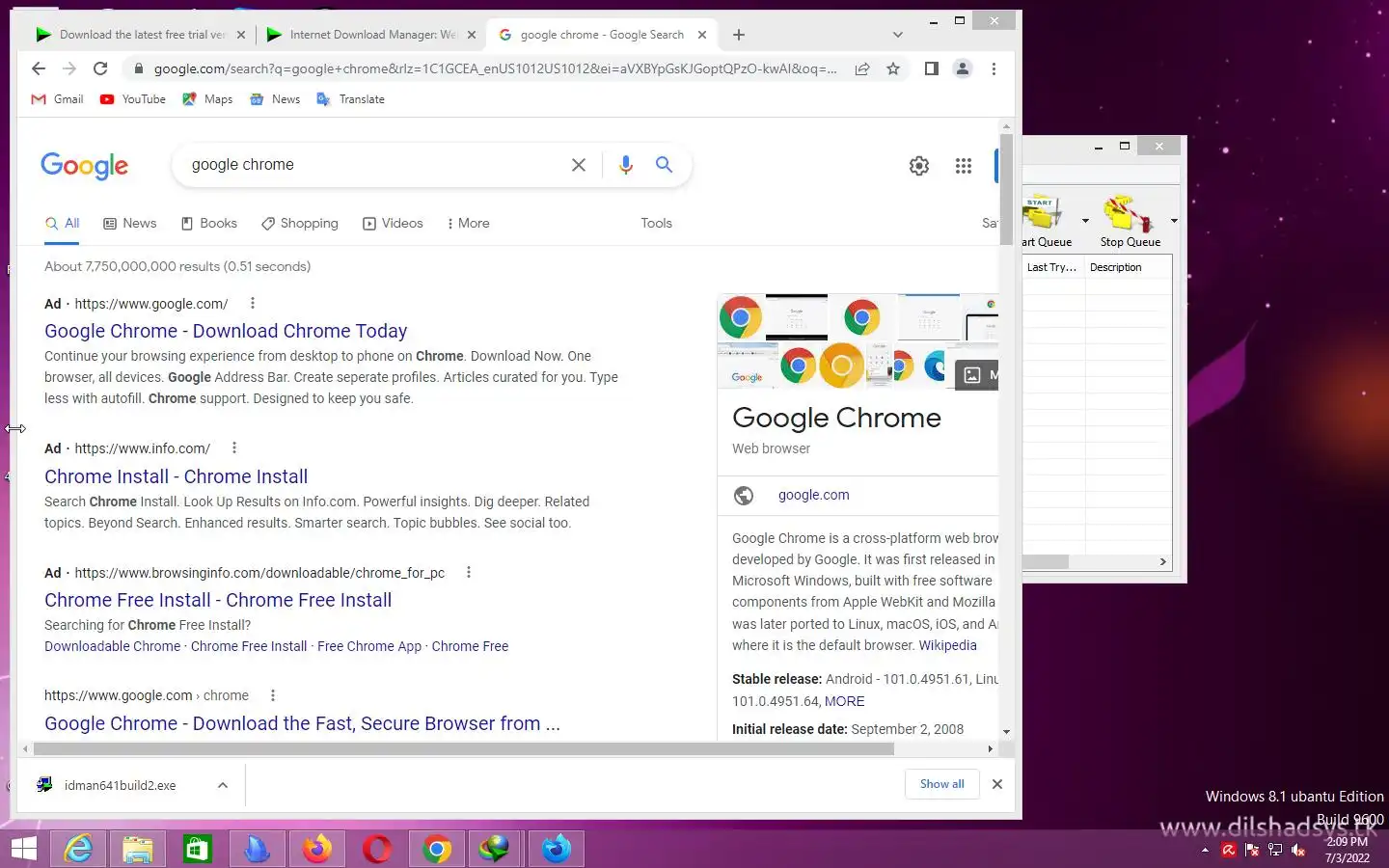Open the Google apps grid
Screen dimensions: 1389x868
click(964, 166)
